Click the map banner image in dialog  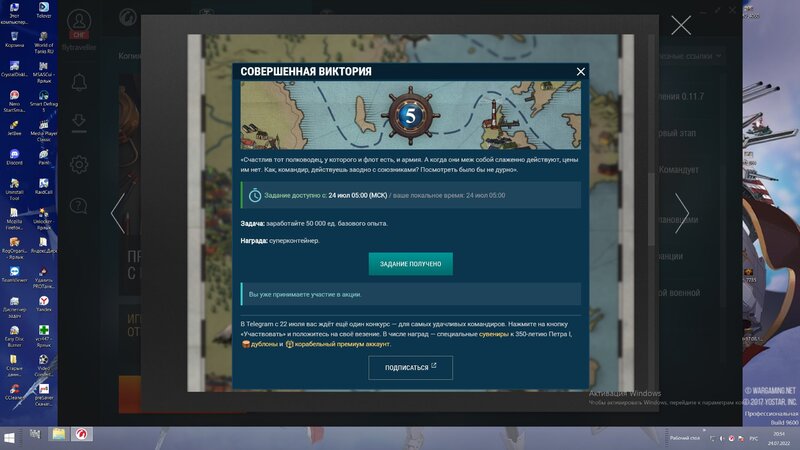(411, 115)
